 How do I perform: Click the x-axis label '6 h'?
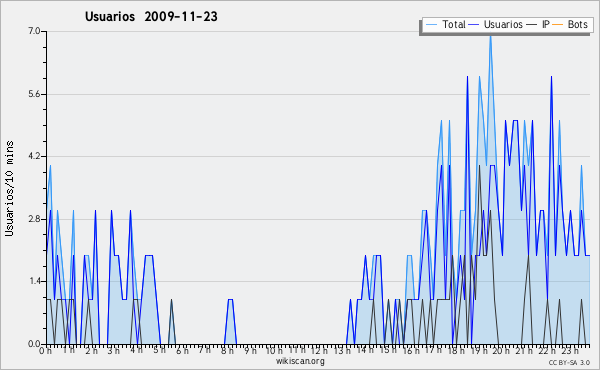click(182, 351)
